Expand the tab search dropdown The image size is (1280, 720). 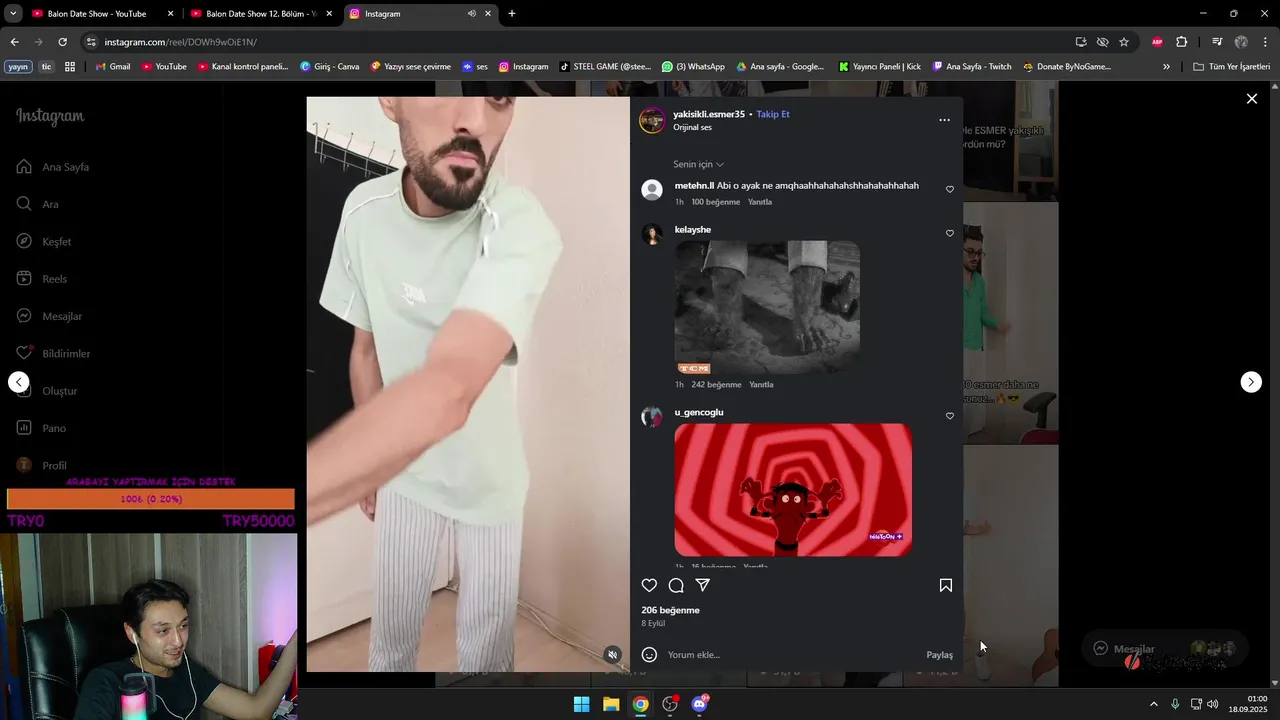[x=13, y=14]
